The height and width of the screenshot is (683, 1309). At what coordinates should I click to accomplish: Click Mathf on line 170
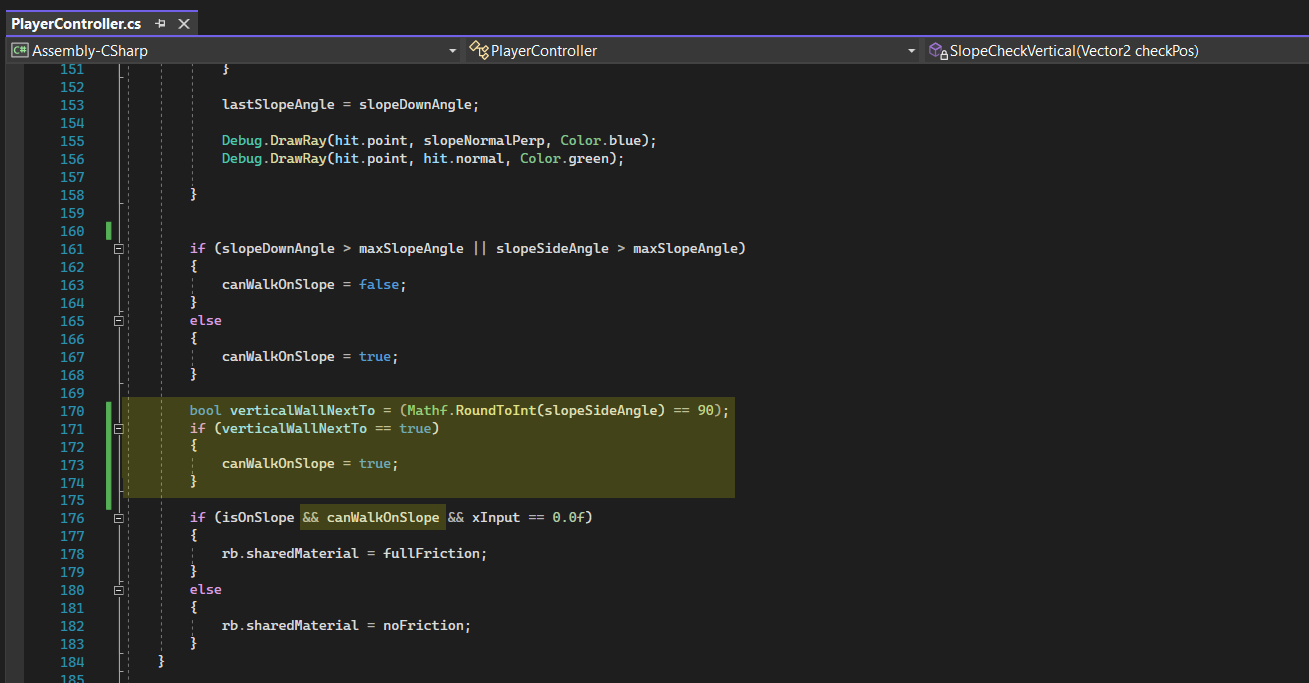[x=427, y=410]
